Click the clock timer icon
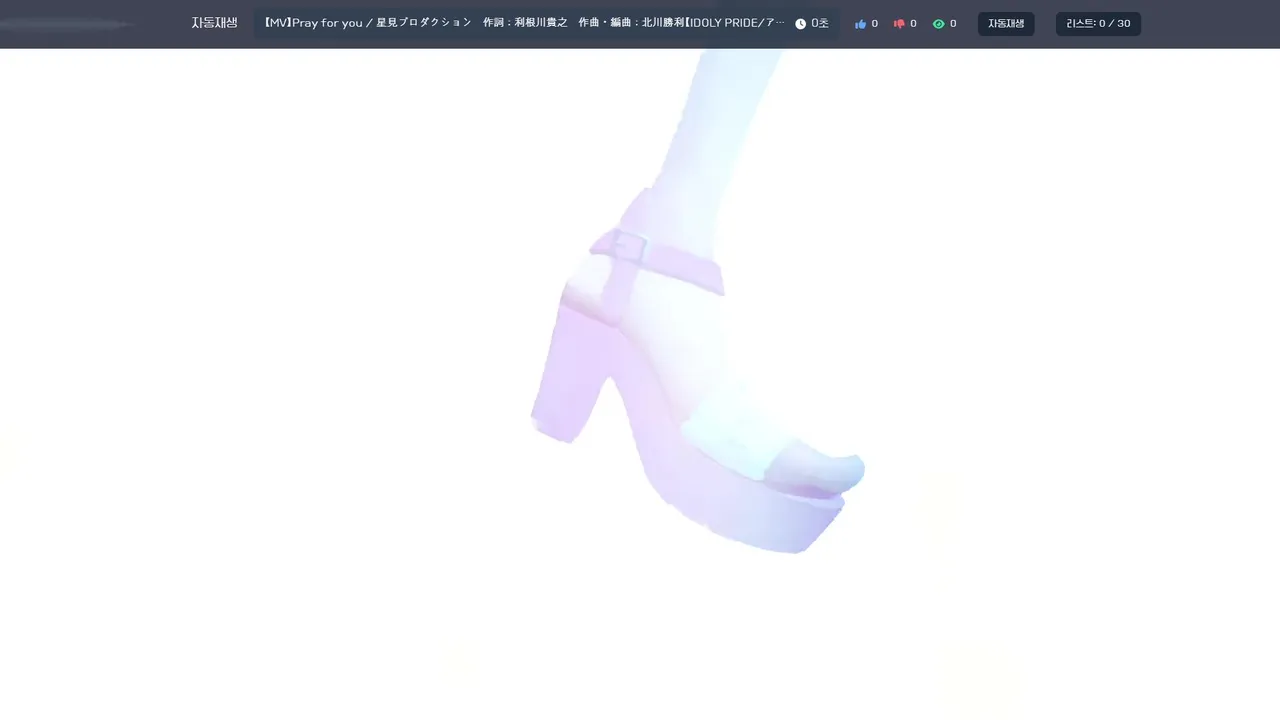The height and width of the screenshot is (720, 1280). [x=801, y=24]
